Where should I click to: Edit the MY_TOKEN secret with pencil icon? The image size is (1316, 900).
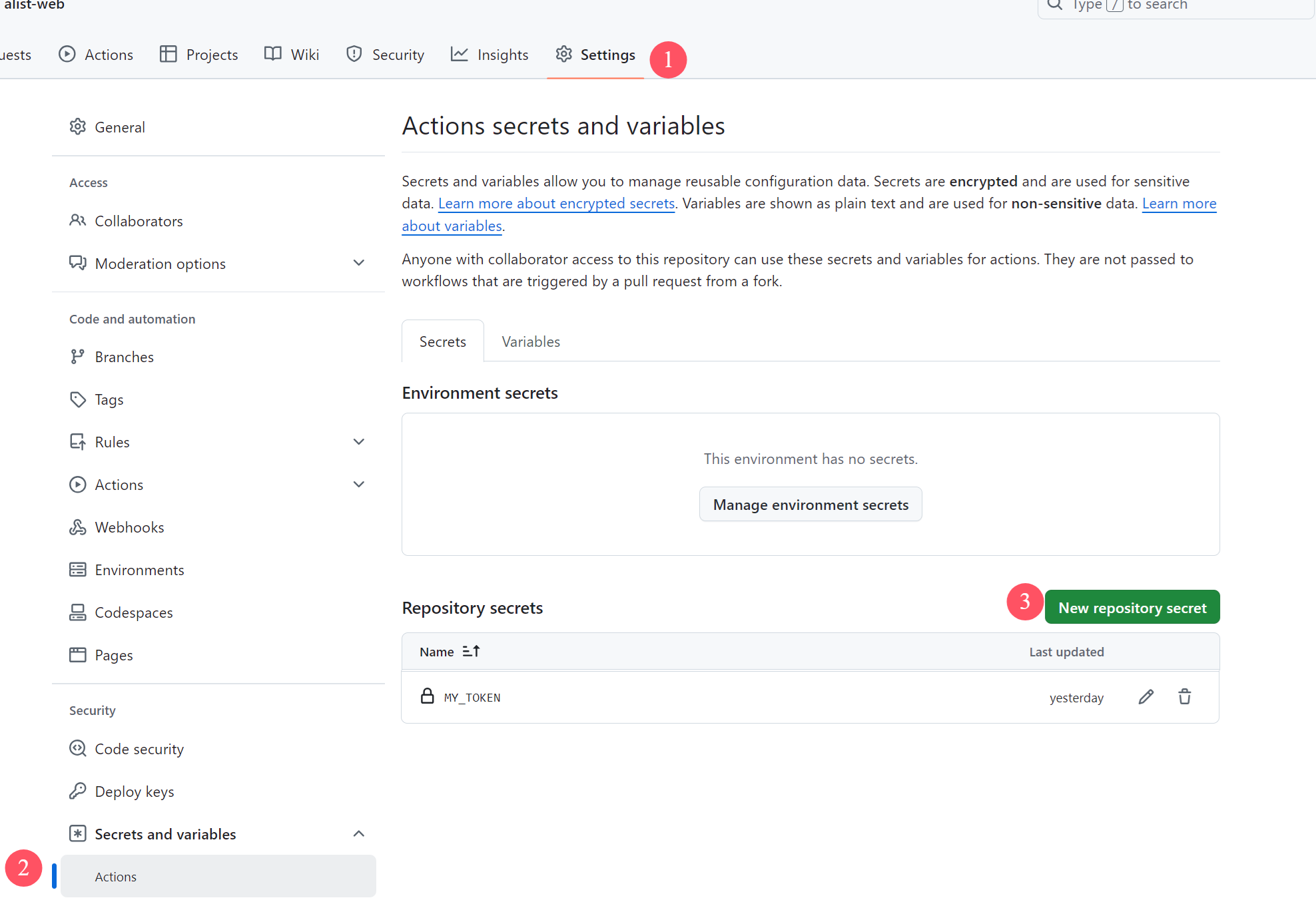[x=1146, y=697]
